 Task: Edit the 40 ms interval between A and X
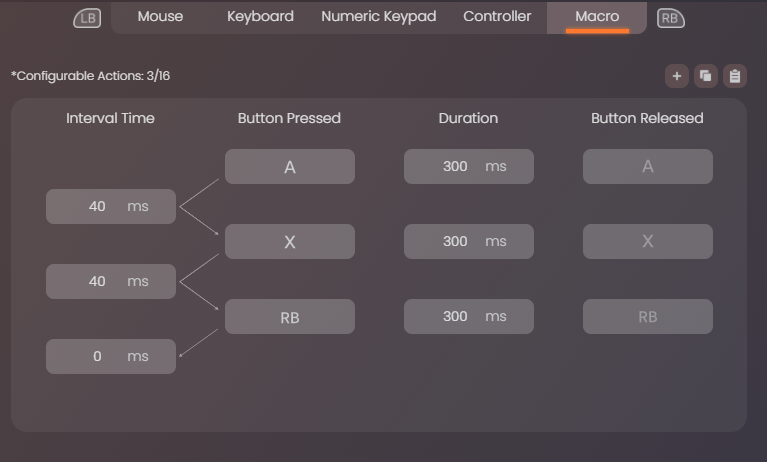111,207
